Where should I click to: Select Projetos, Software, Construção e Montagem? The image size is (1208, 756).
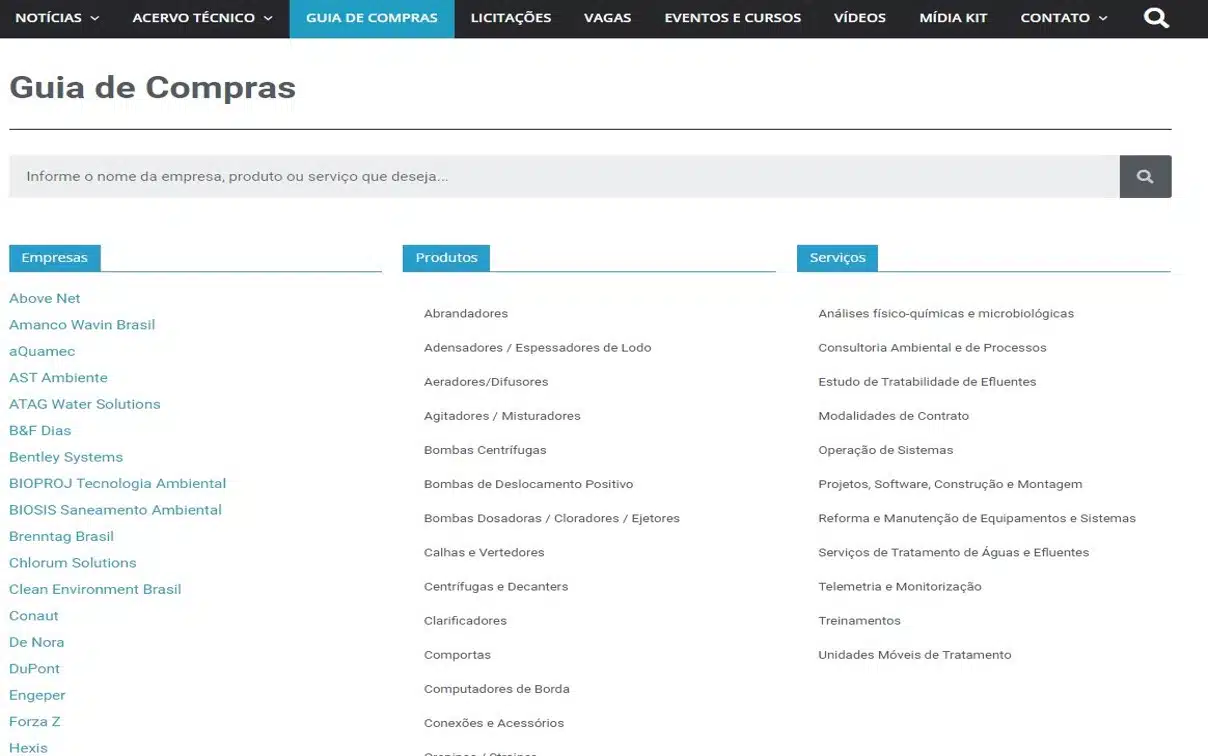pyautogui.click(x=950, y=484)
